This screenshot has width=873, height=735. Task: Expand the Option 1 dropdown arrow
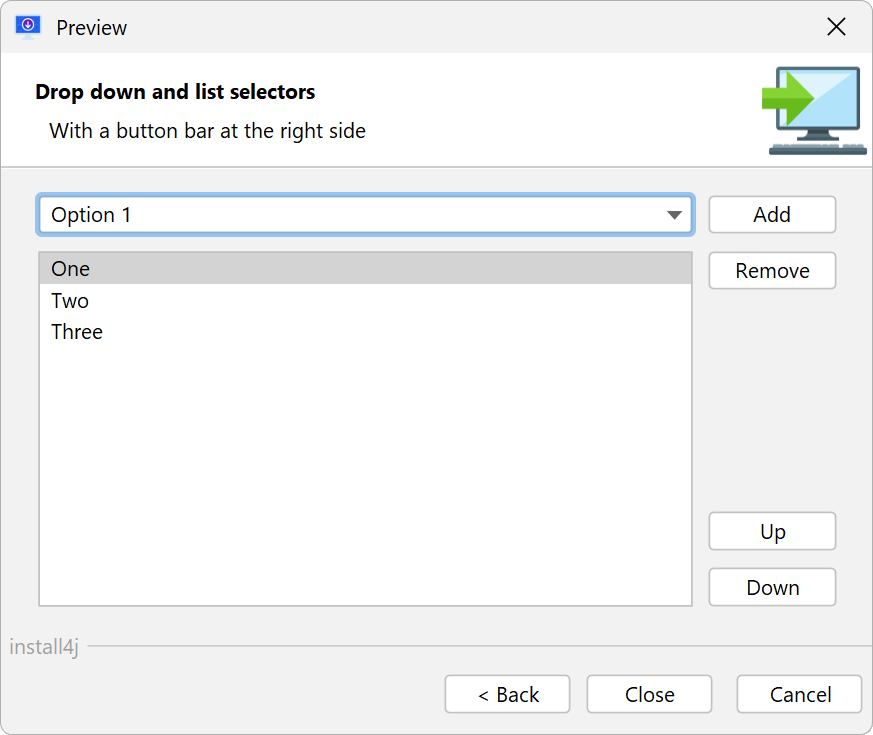click(674, 215)
